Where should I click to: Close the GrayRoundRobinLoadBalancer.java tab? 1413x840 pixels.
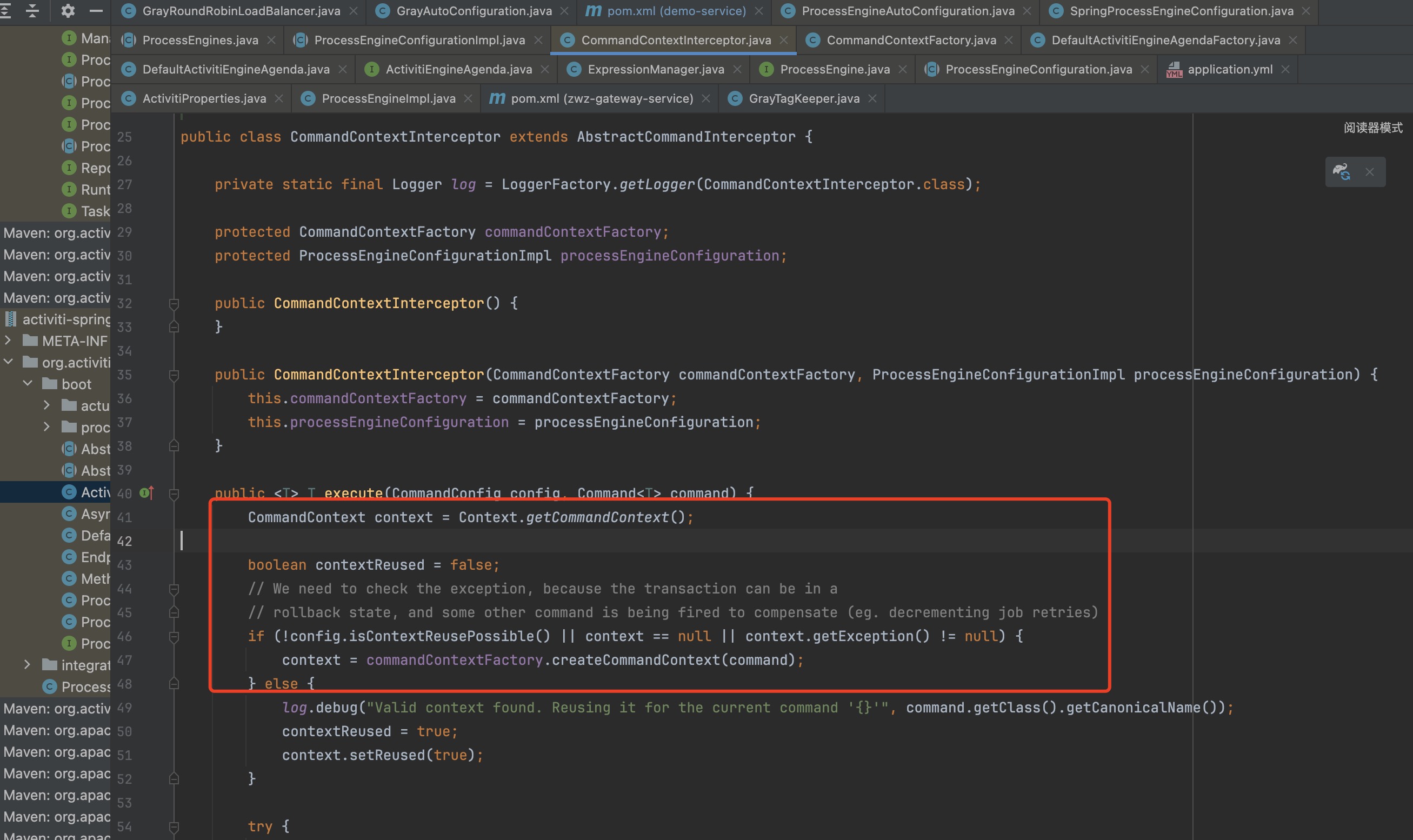click(x=354, y=10)
